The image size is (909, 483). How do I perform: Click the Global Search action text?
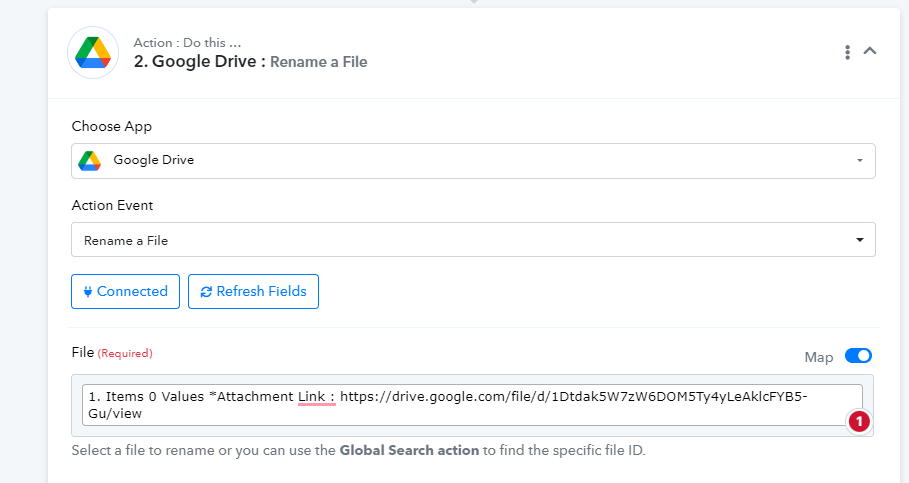point(409,451)
